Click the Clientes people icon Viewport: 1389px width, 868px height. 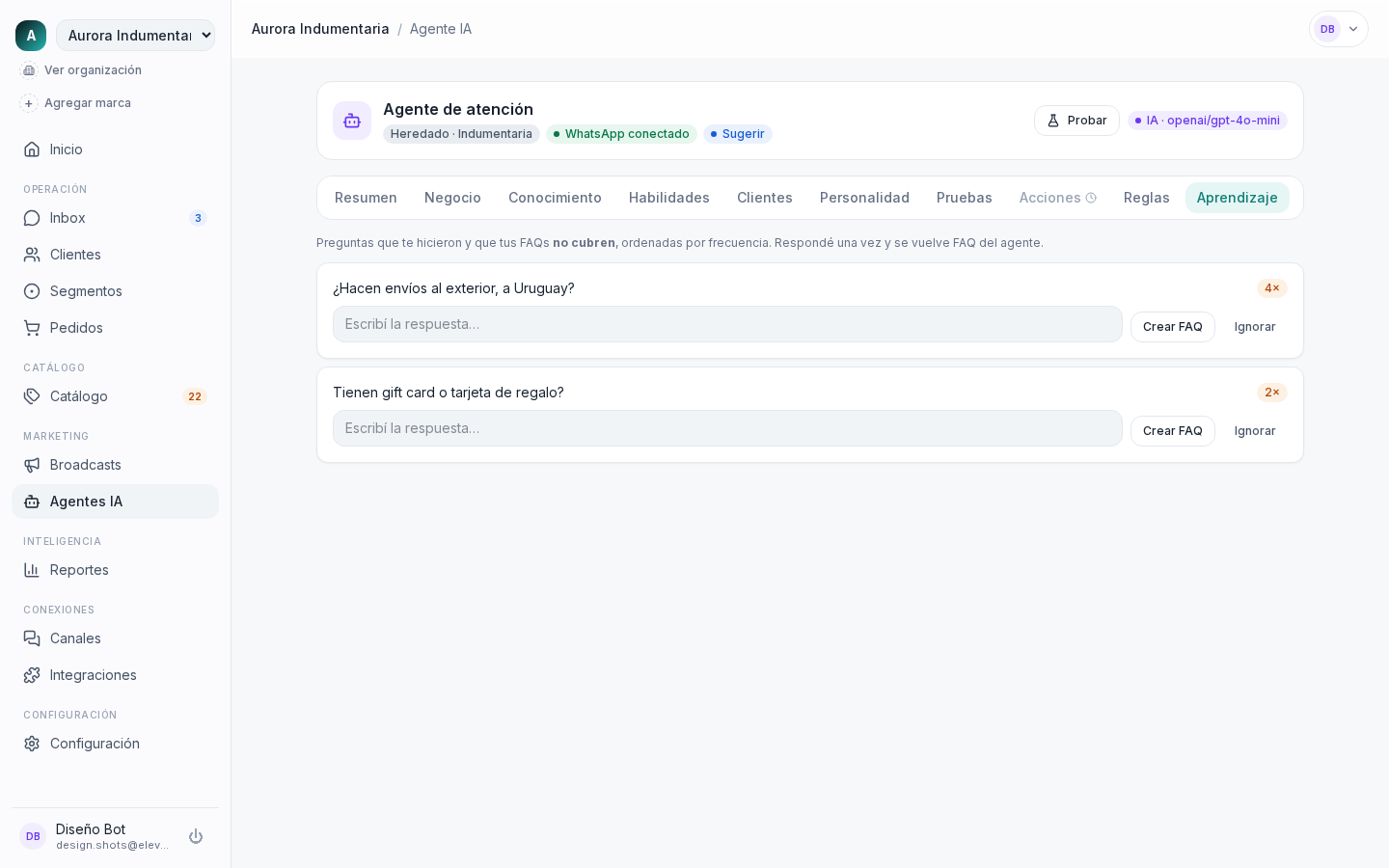(32, 255)
